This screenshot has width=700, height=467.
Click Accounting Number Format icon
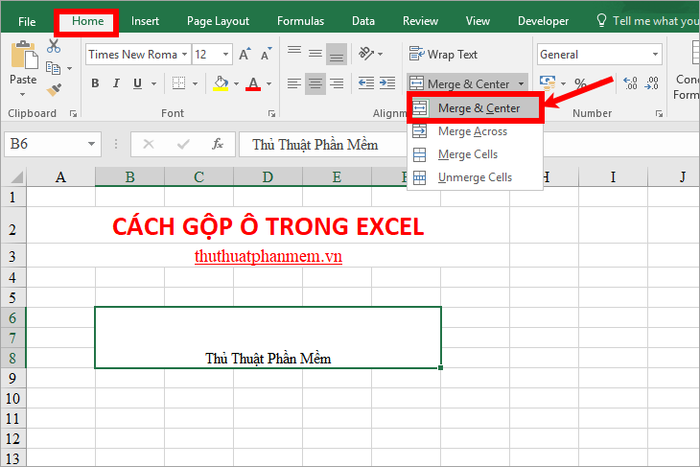coord(547,83)
